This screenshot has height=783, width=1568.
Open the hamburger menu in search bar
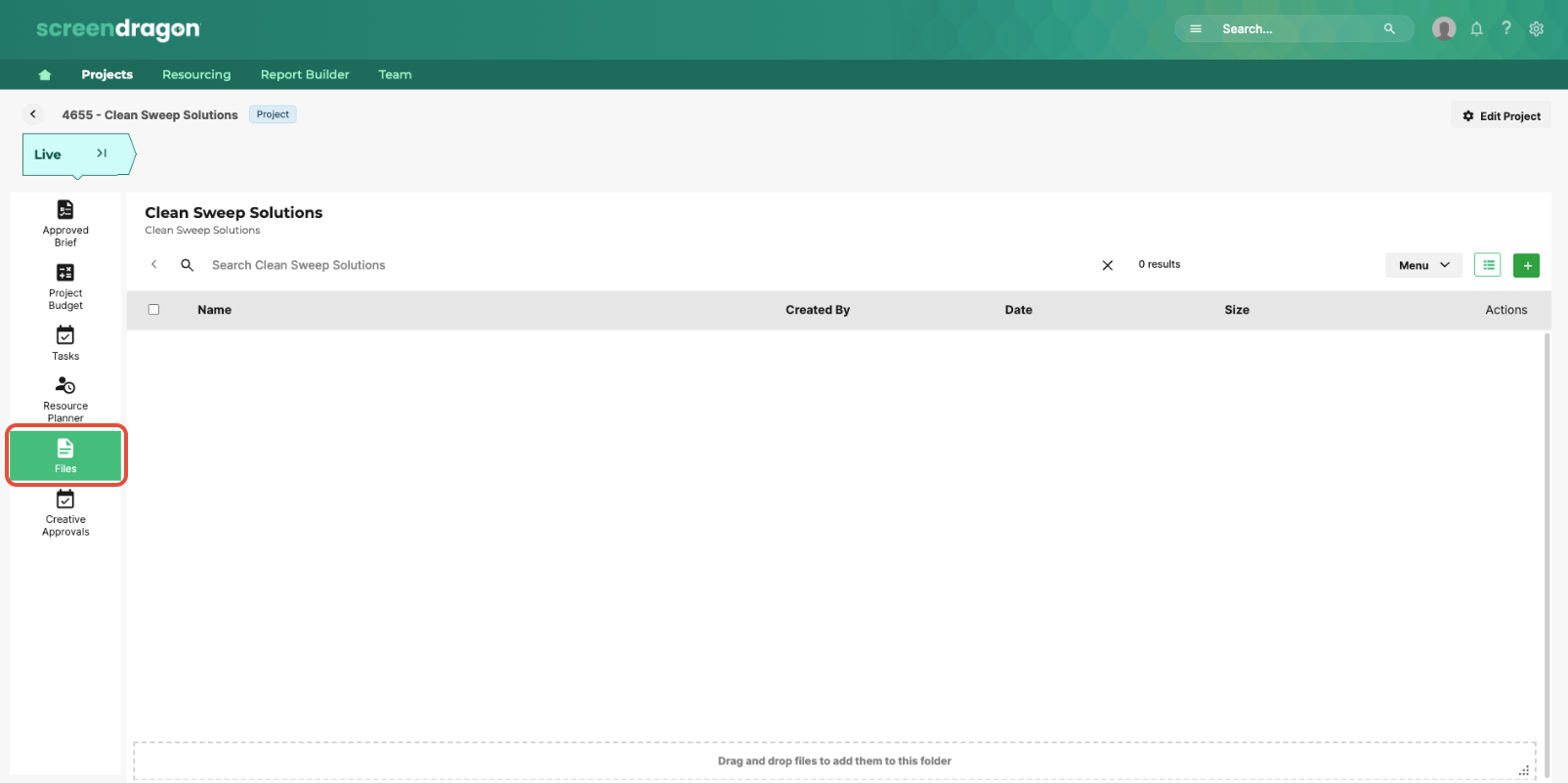1196,28
